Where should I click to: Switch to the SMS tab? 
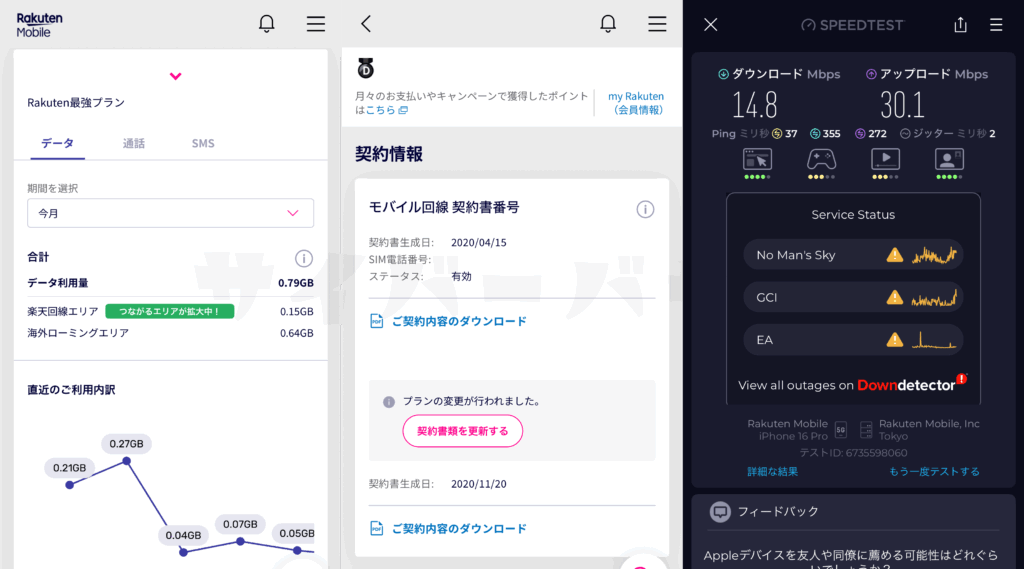pyautogui.click(x=203, y=143)
